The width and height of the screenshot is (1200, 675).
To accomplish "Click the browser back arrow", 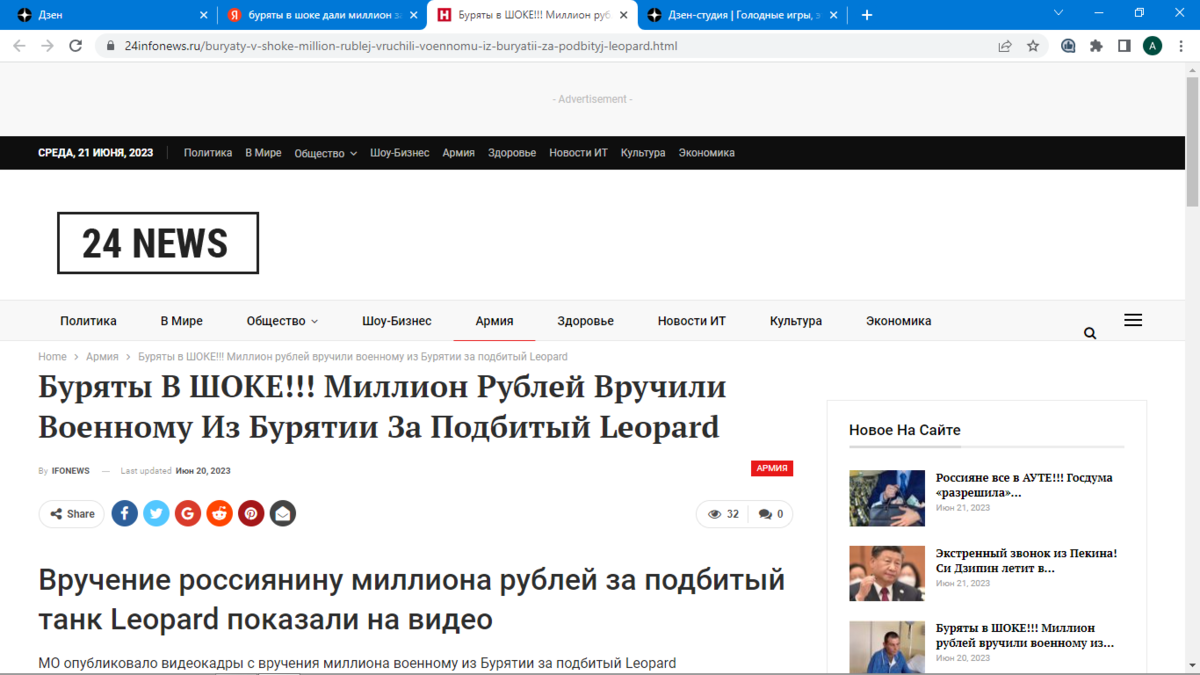I will [x=19, y=46].
